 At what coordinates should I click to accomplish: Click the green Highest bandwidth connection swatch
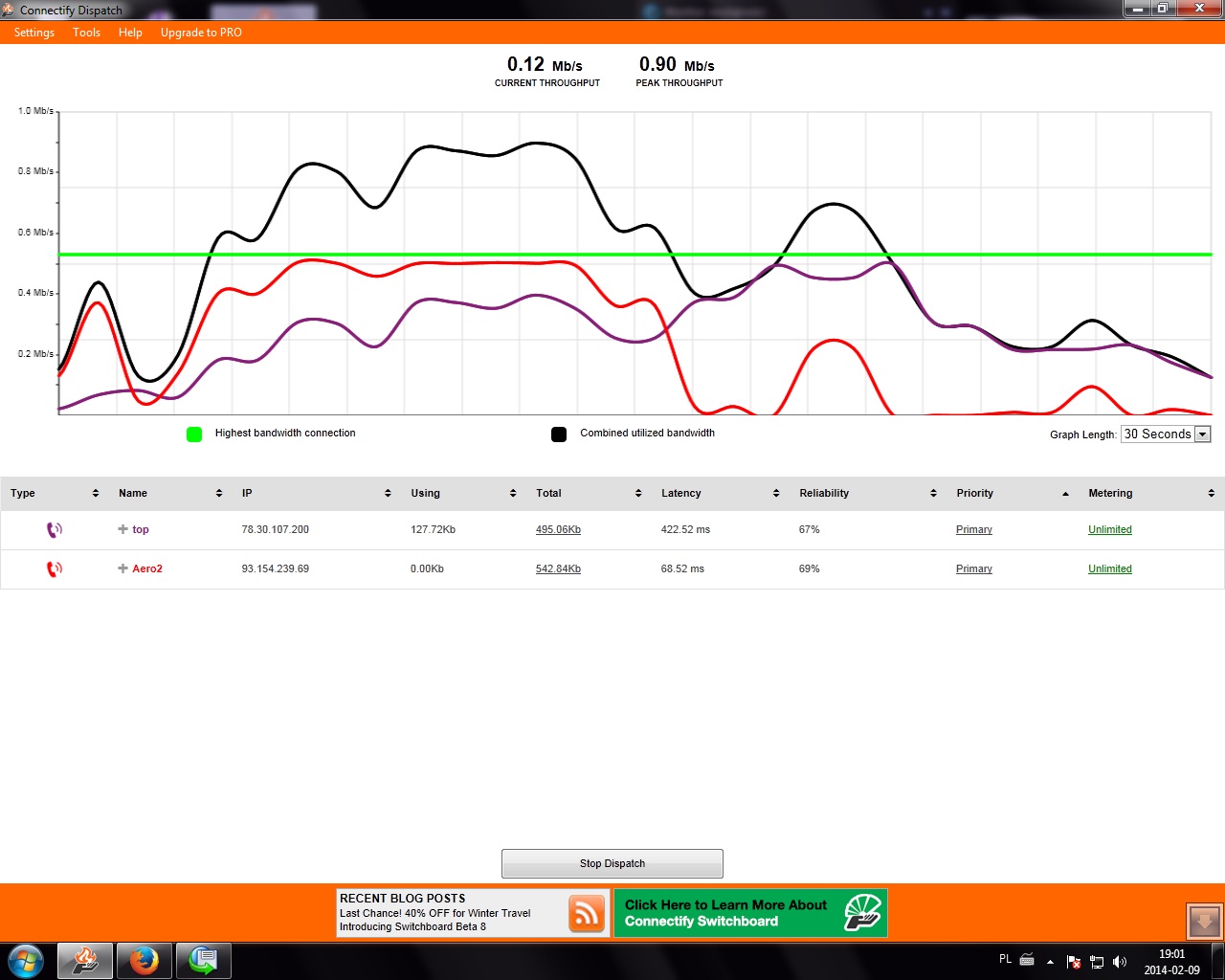[x=194, y=434]
